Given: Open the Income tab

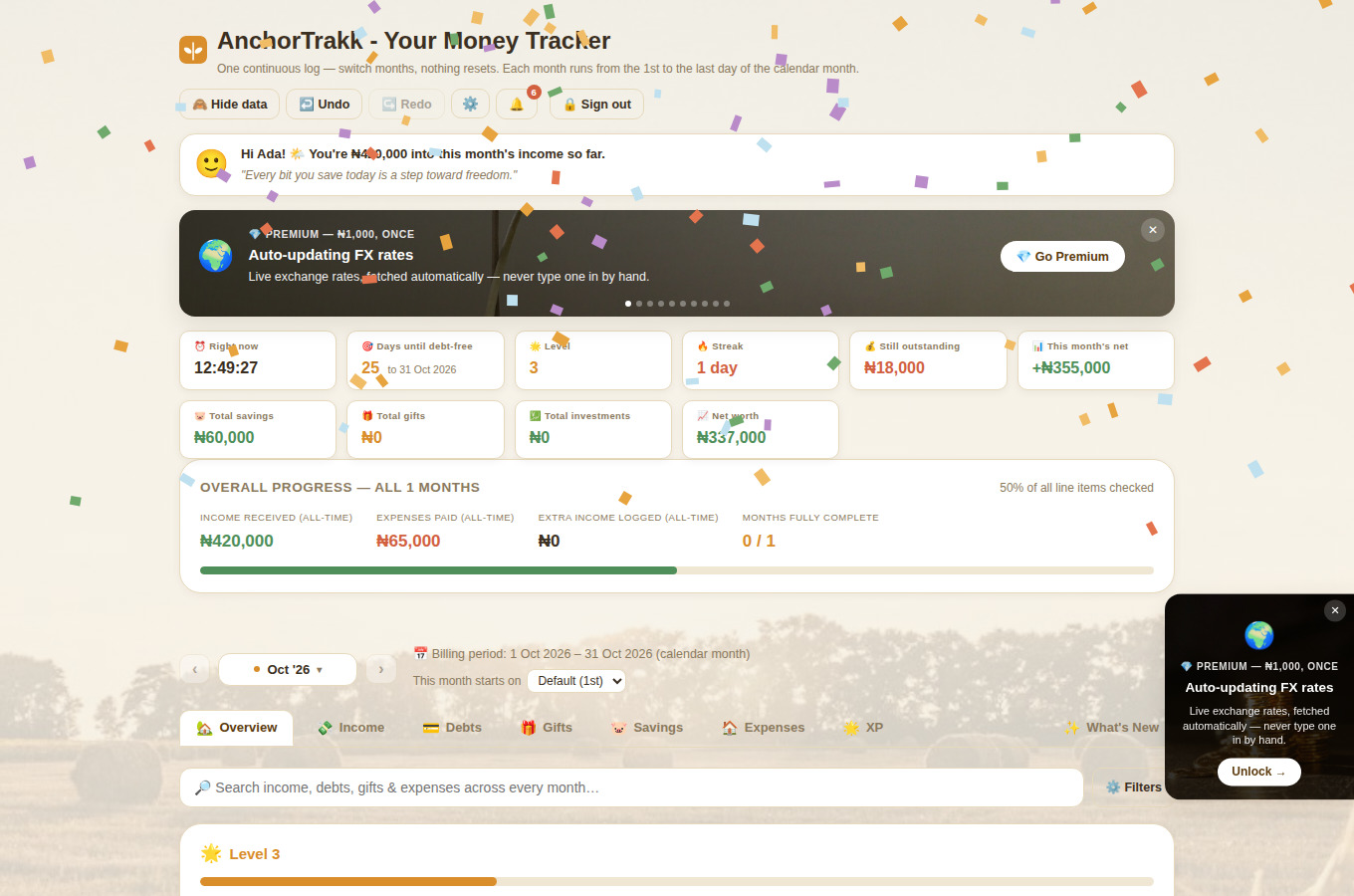Looking at the screenshot, I should (x=350, y=728).
